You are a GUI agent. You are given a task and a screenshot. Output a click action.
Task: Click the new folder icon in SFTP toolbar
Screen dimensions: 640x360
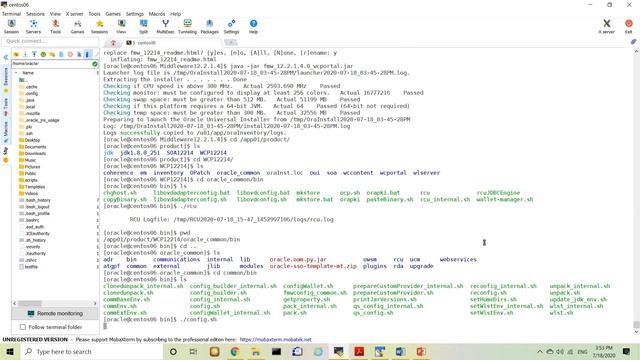pyautogui.click(x=52, y=54)
